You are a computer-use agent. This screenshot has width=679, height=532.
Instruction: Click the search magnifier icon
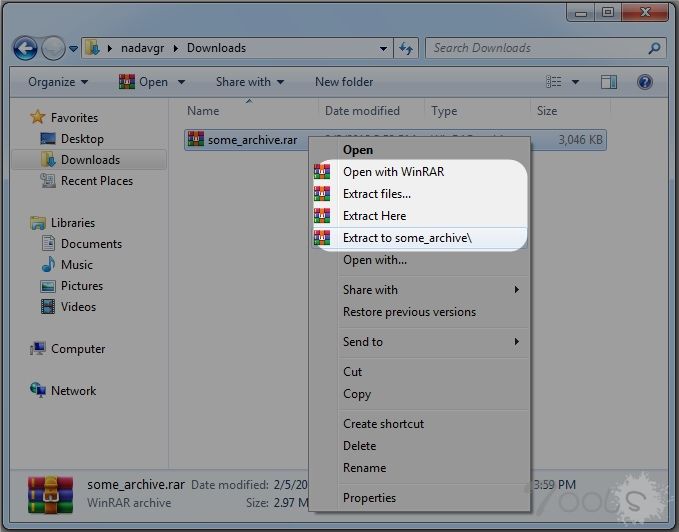tap(655, 48)
